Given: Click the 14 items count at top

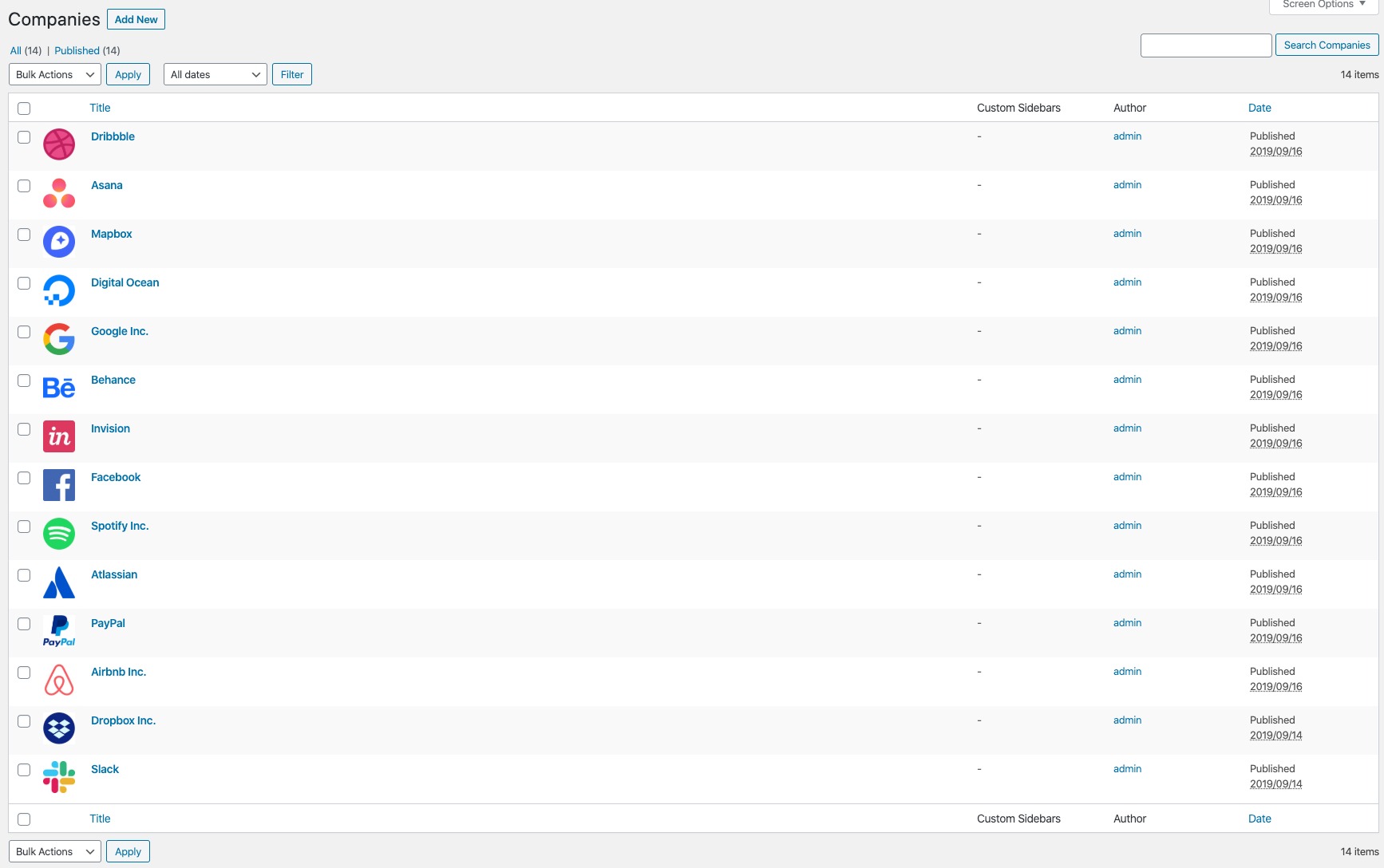Looking at the screenshot, I should (x=1359, y=74).
